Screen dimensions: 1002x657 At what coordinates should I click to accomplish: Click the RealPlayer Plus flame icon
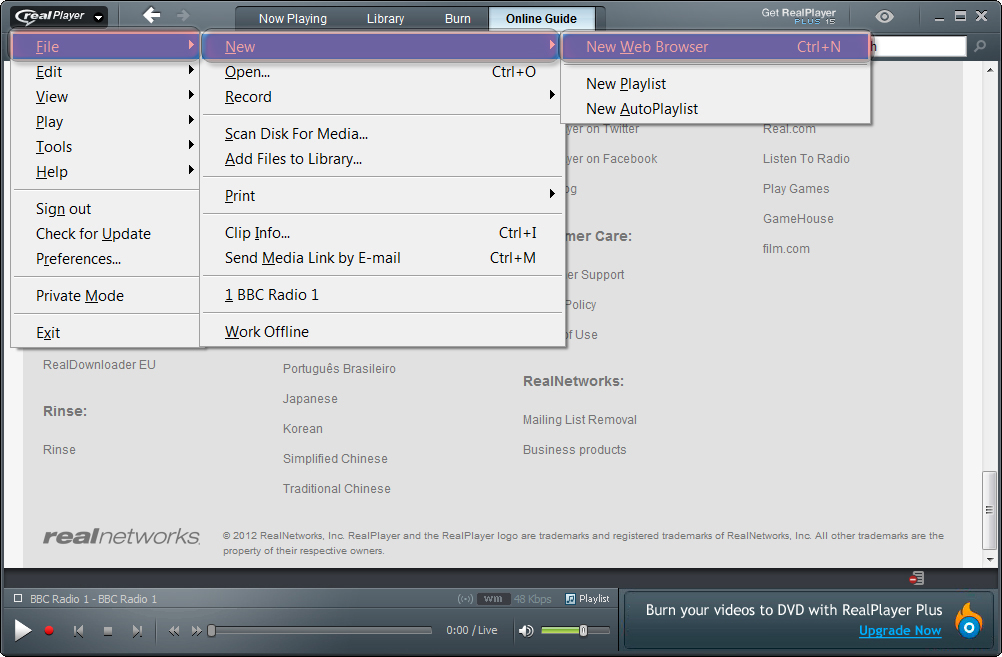pyautogui.click(x=969, y=621)
